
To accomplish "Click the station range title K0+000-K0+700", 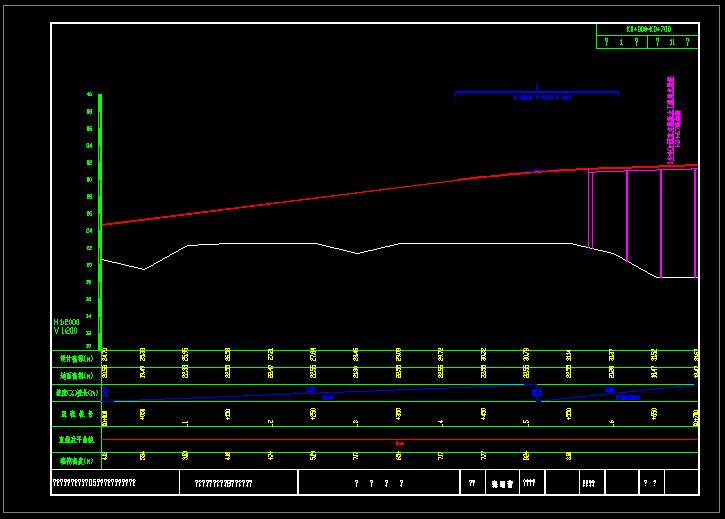I will pyautogui.click(x=648, y=30).
